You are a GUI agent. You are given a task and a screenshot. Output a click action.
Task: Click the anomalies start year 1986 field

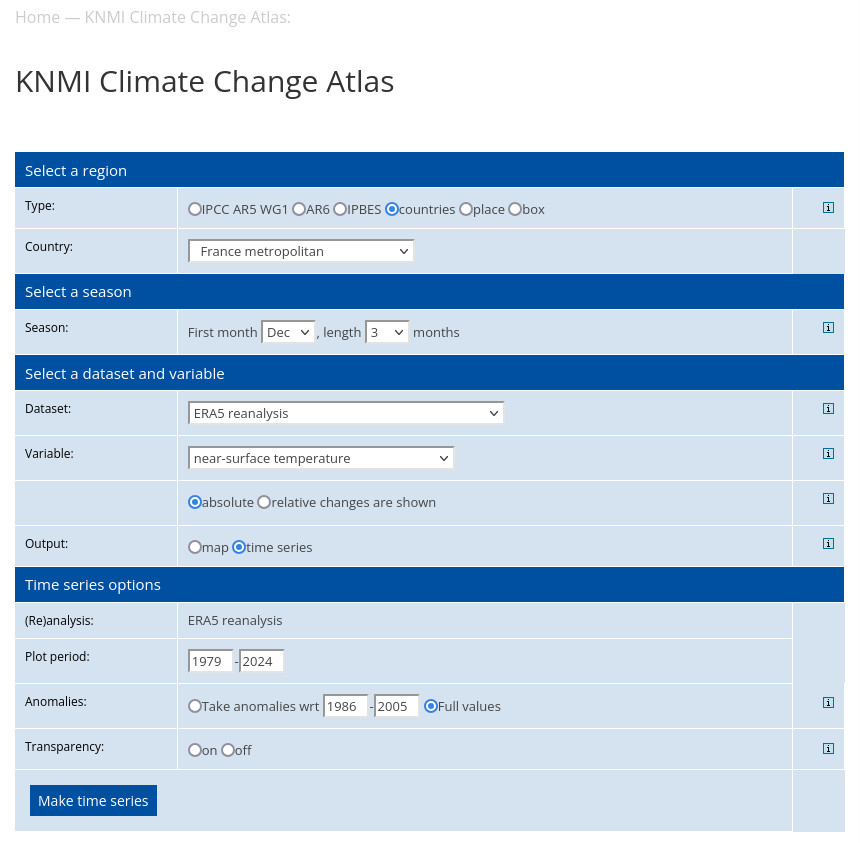[x=346, y=706]
